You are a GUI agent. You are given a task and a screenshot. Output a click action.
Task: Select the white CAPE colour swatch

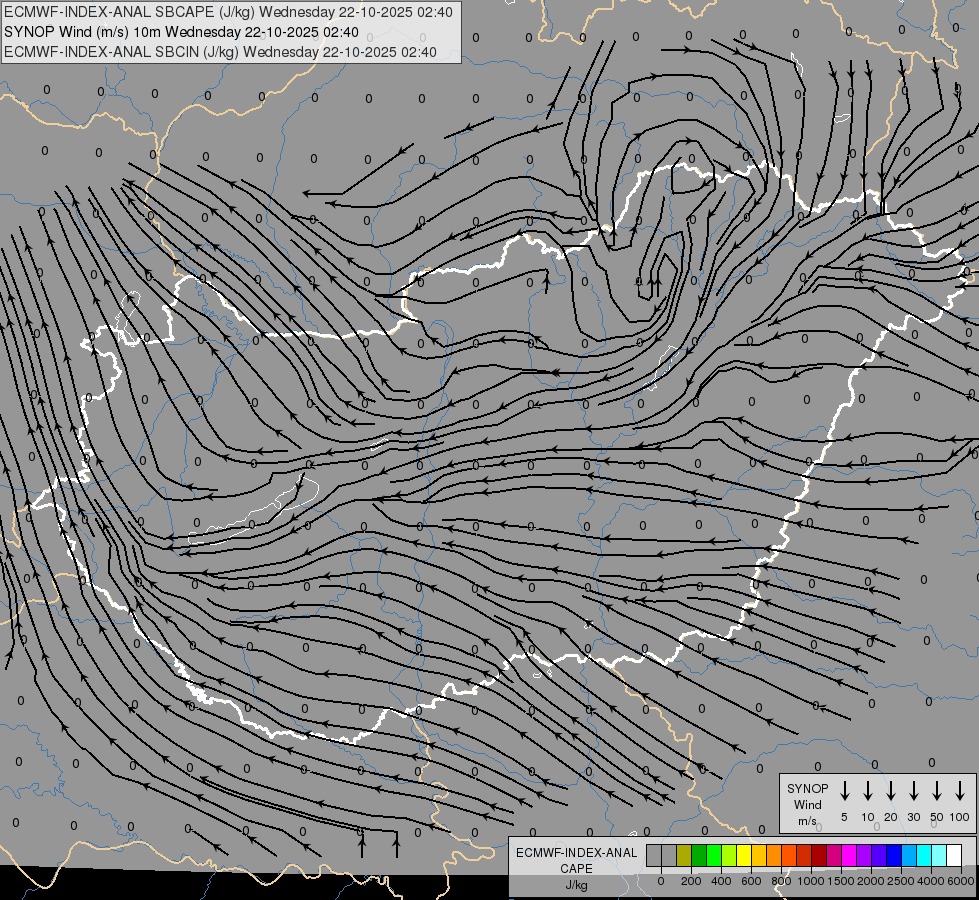955,855
